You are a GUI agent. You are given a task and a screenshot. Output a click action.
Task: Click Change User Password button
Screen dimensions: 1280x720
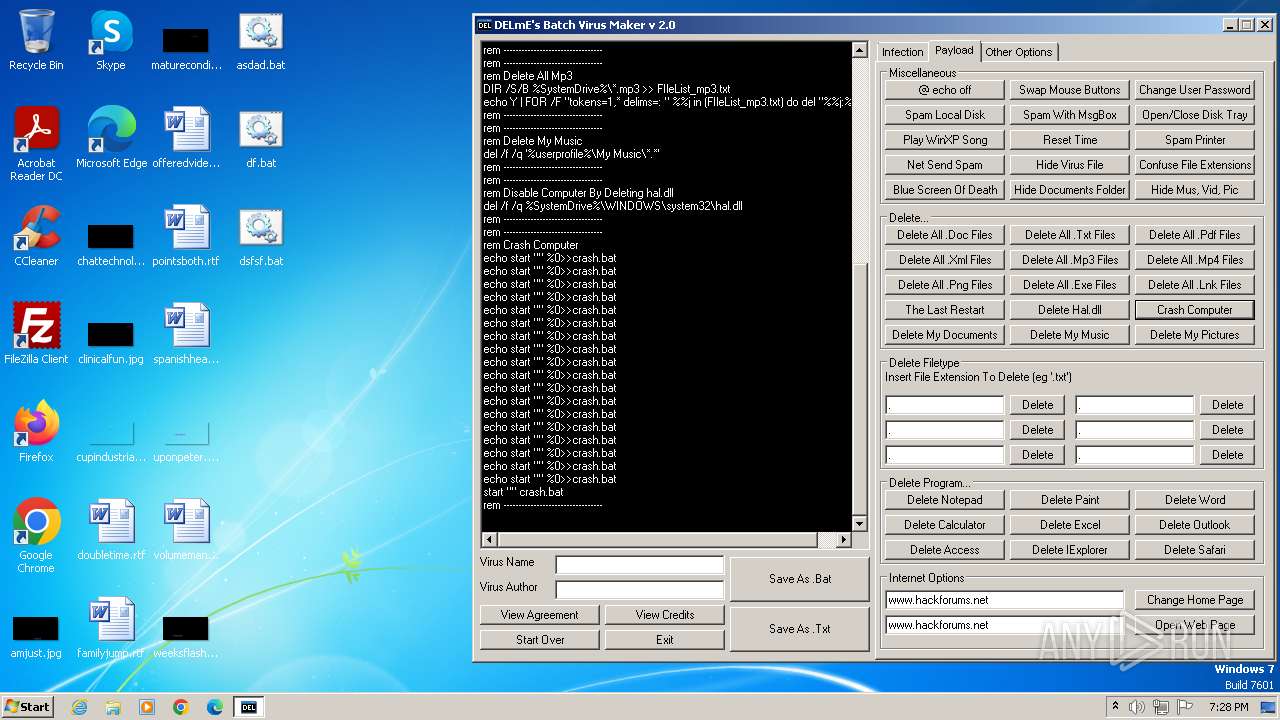pyautogui.click(x=1195, y=90)
